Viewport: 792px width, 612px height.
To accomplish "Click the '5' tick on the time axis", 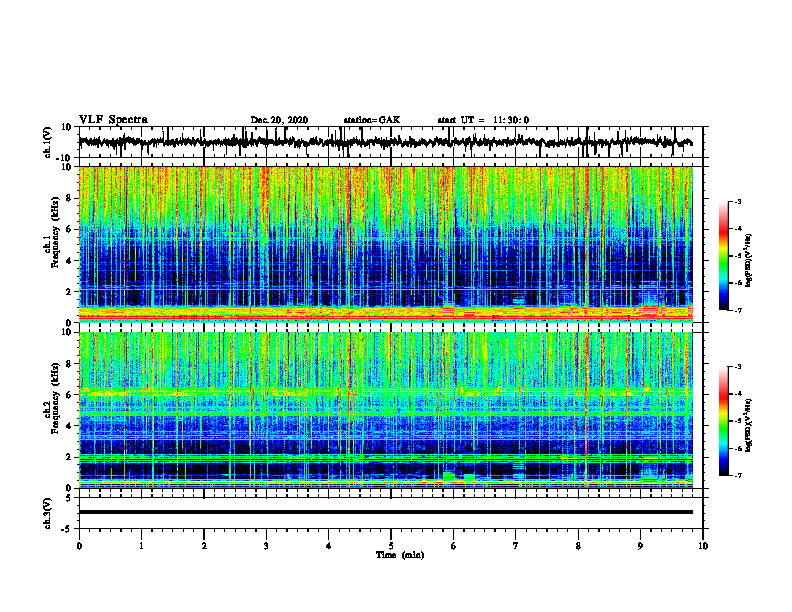I will (x=391, y=546).
